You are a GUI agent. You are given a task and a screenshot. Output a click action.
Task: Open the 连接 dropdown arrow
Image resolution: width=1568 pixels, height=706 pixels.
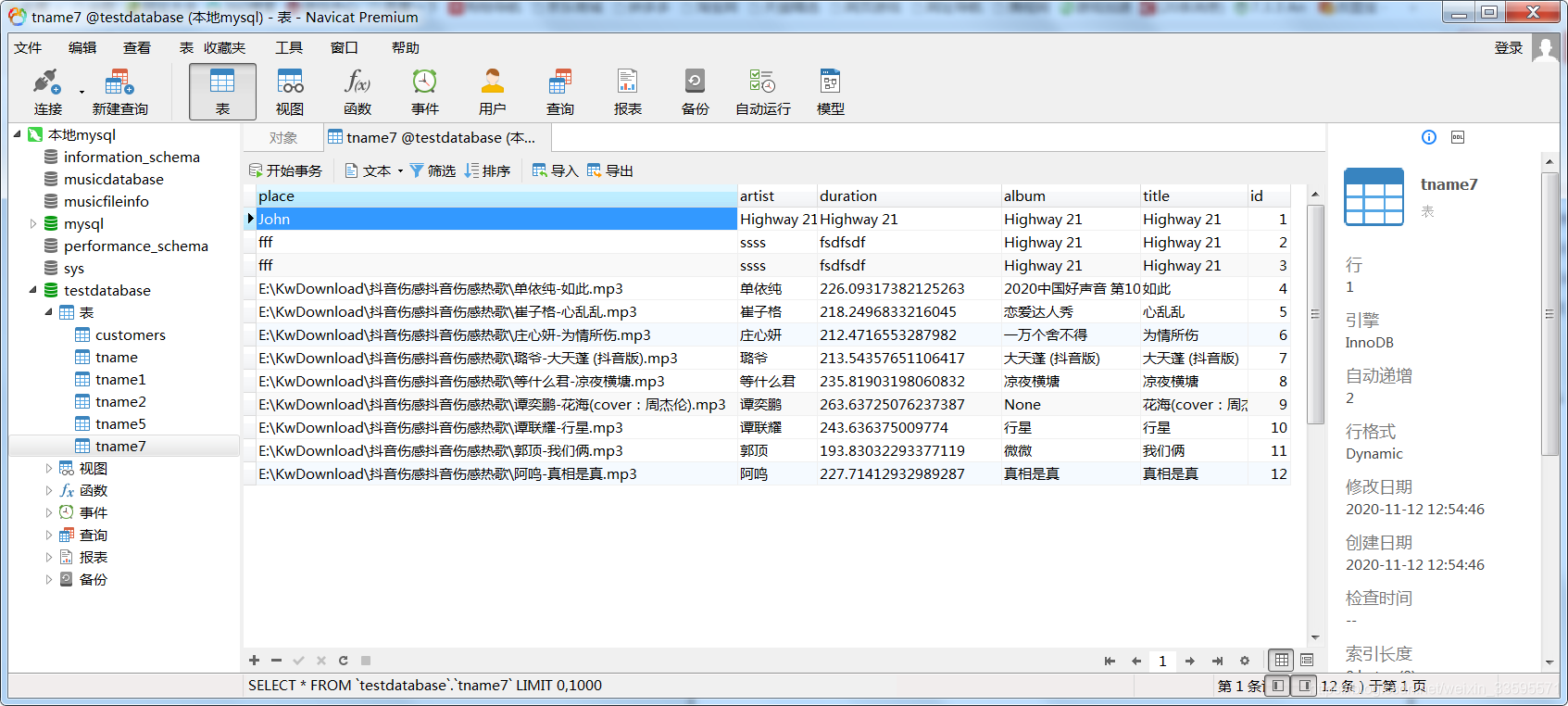tap(82, 92)
